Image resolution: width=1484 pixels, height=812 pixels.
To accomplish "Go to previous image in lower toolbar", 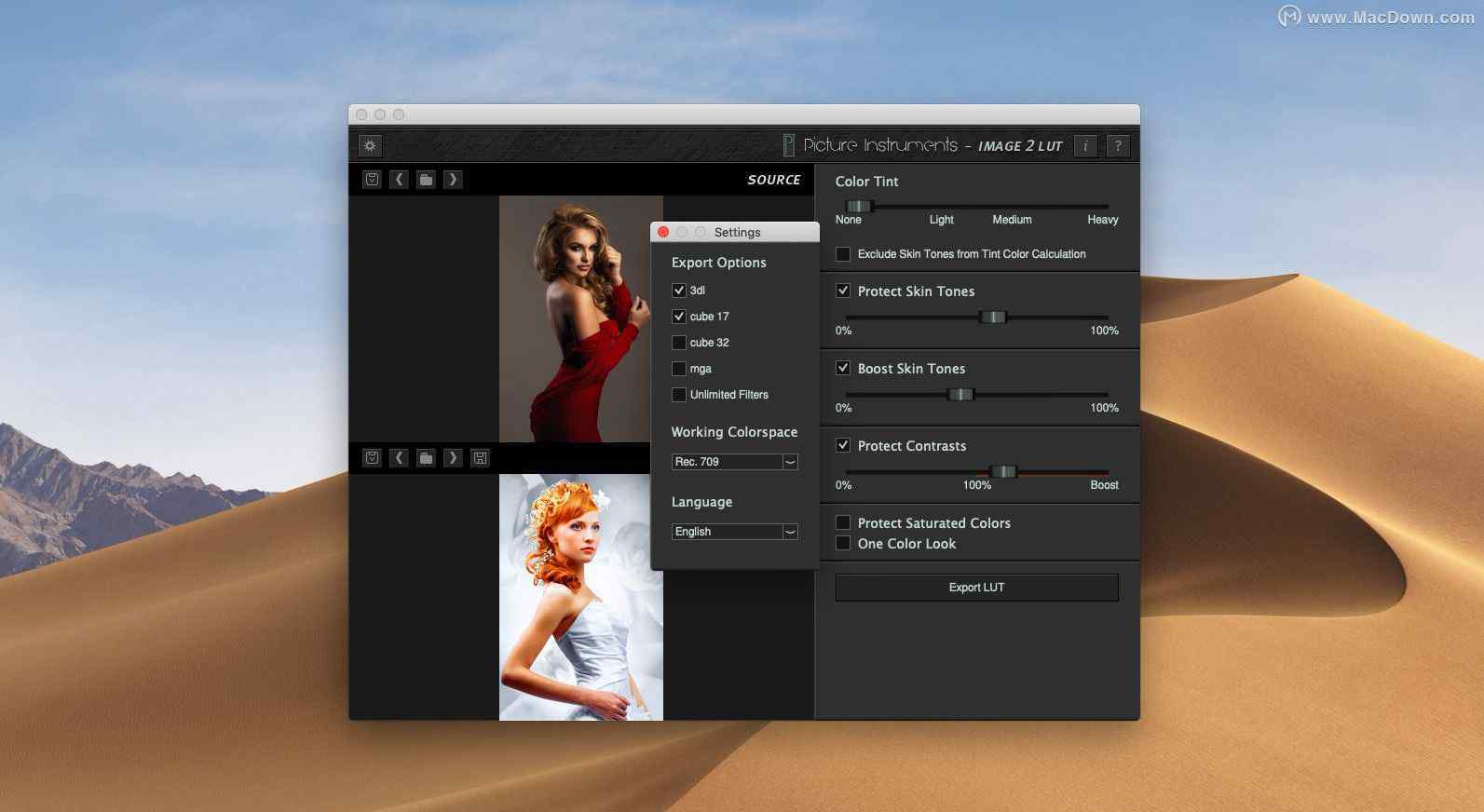I will tap(399, 458).
